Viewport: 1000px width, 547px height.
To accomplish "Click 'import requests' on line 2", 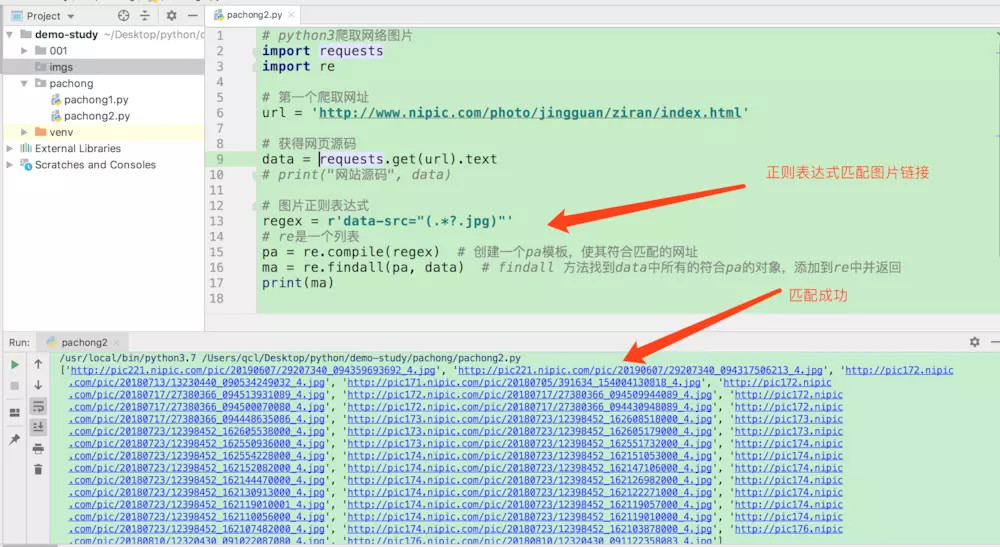I will point(323,51).
